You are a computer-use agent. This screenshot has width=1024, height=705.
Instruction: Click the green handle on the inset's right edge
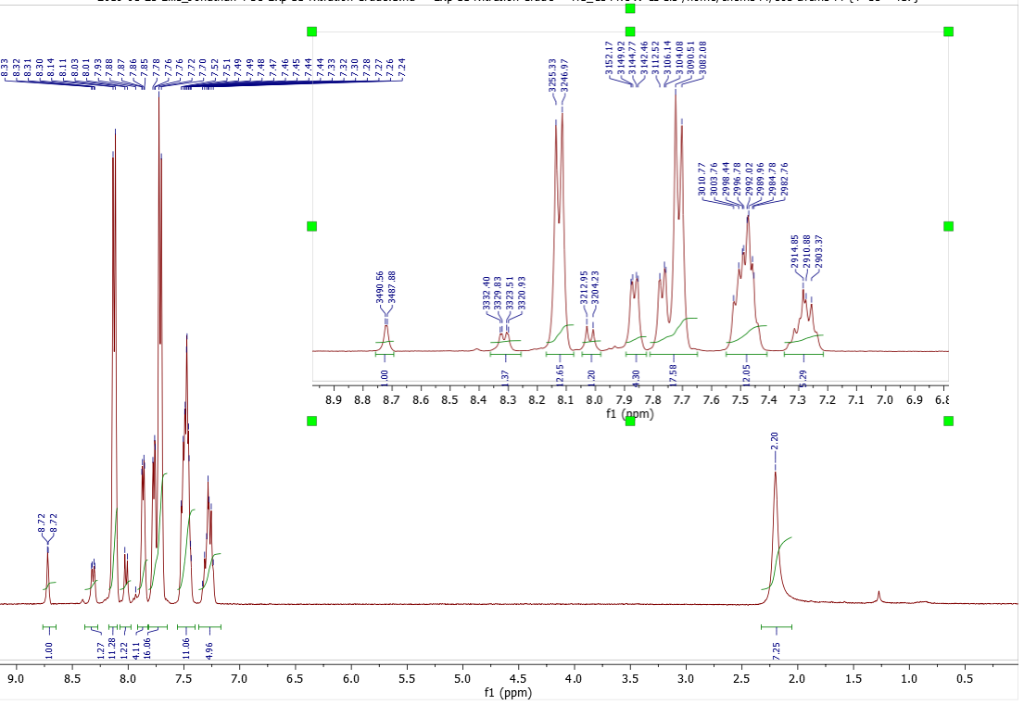(x=948, y=228)
